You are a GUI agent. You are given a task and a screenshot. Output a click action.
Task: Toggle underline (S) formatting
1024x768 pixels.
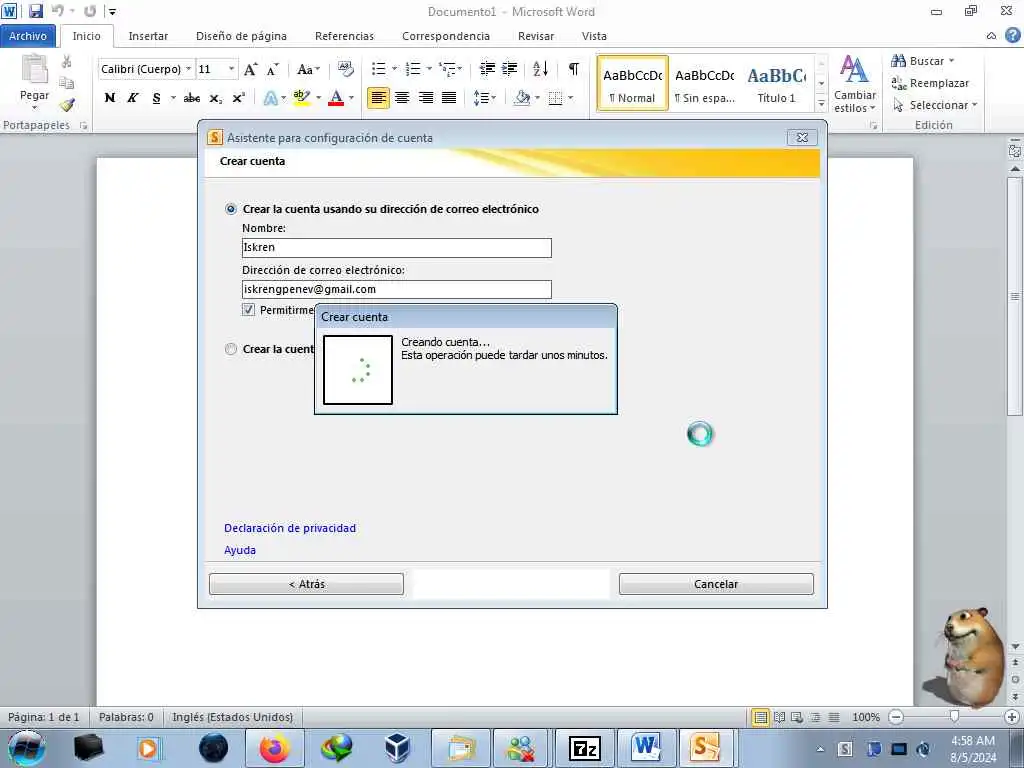[x=156, y=98]
